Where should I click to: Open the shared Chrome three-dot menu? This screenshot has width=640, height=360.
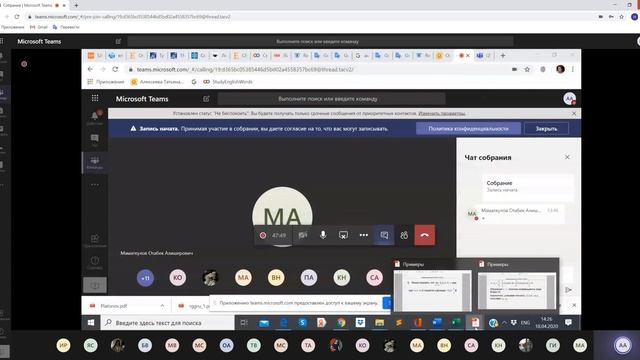coord(573,69)
